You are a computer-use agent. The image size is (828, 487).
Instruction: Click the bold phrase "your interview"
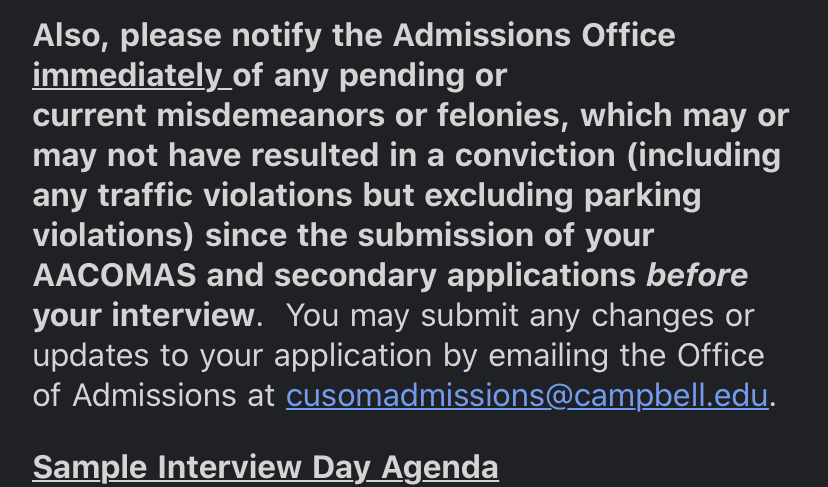point(144,316)
